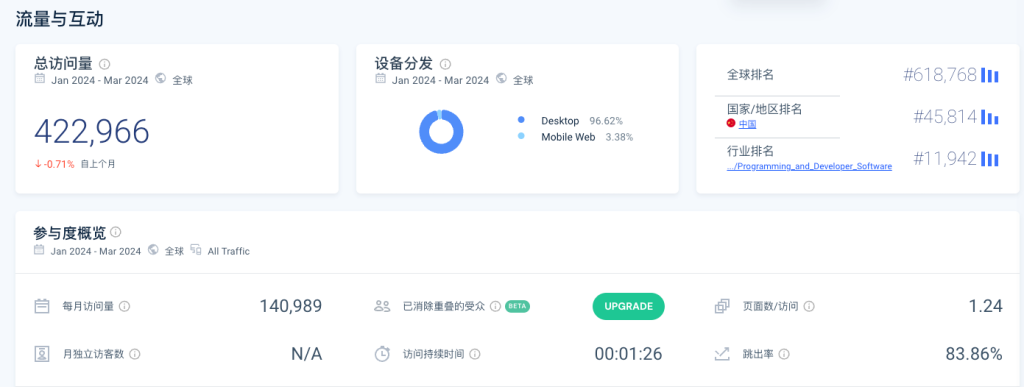Click calendar icon in 设备分发 card
Viewport: 1024px width, 387px height.
pyautogui.click(x=381, y=79)
